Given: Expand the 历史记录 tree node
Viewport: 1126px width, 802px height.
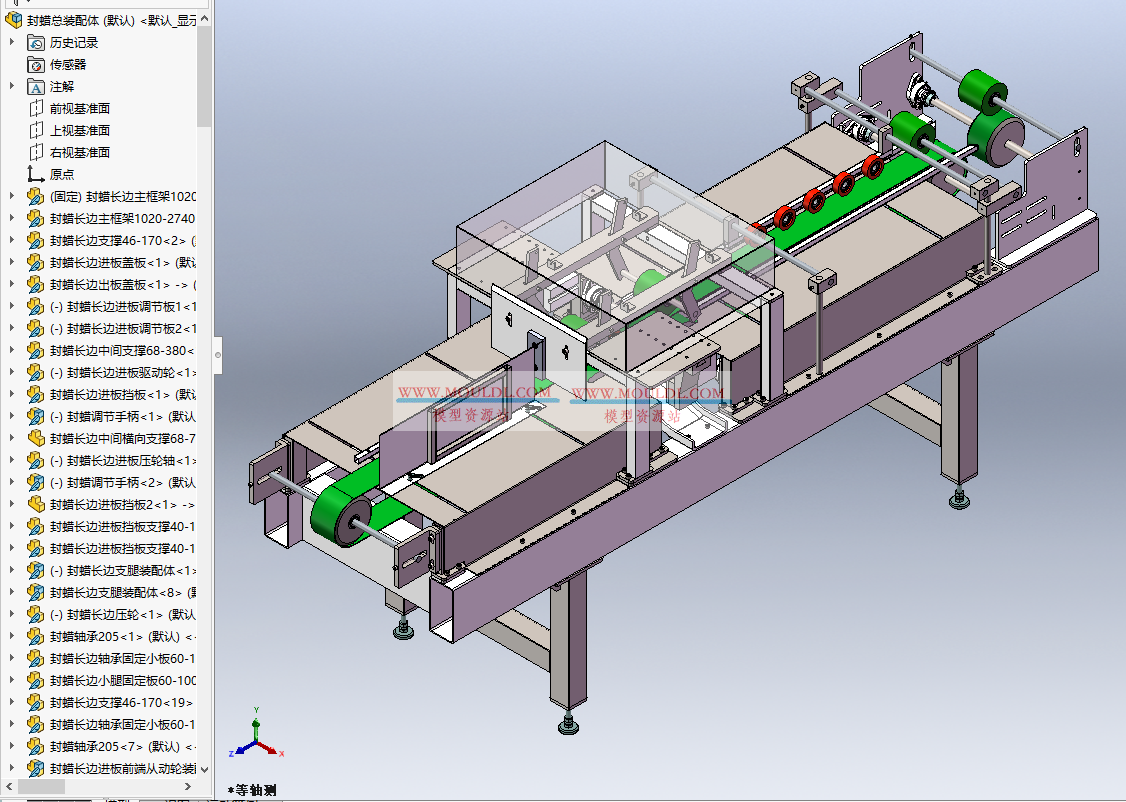Looking at the screenshot, I should tap(12, 42).
